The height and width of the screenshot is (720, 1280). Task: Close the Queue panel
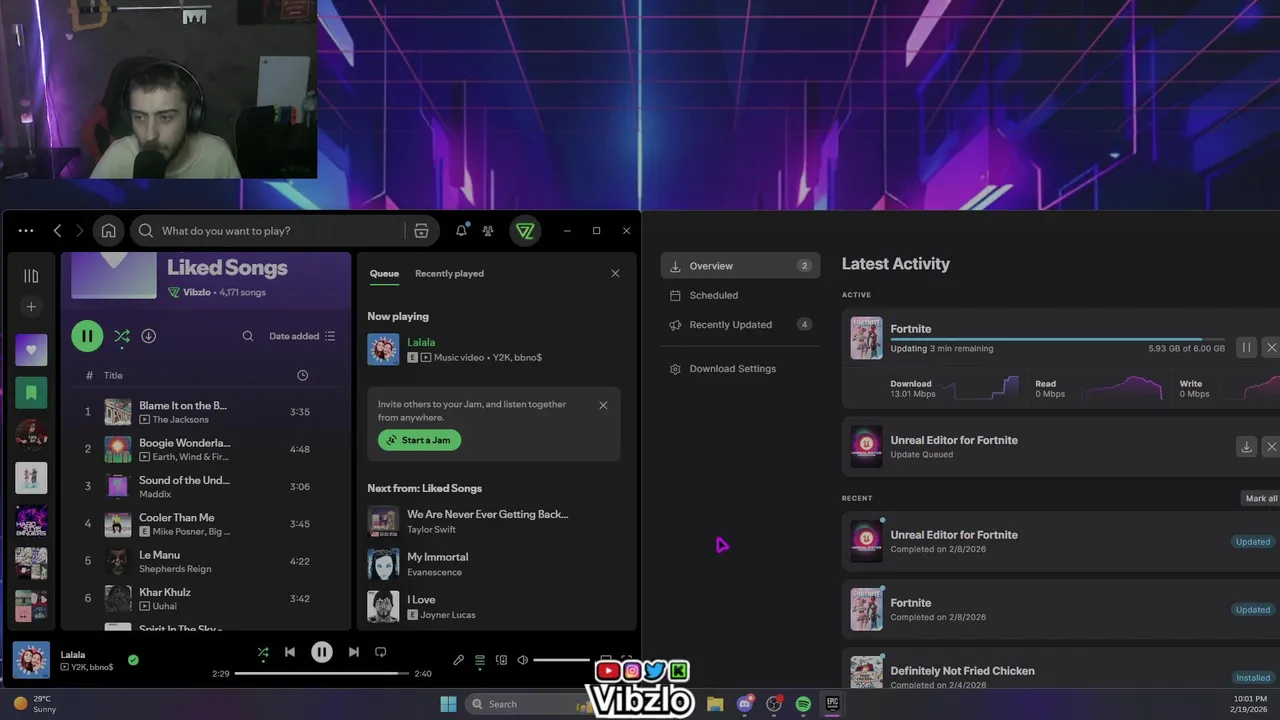[x=615, y=273]
